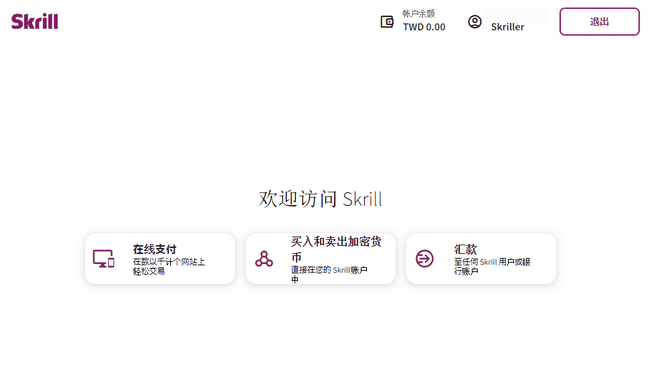Click the 欢迎访问 Skrill heading
Screen dimensions: 650x384
point(320,199)
